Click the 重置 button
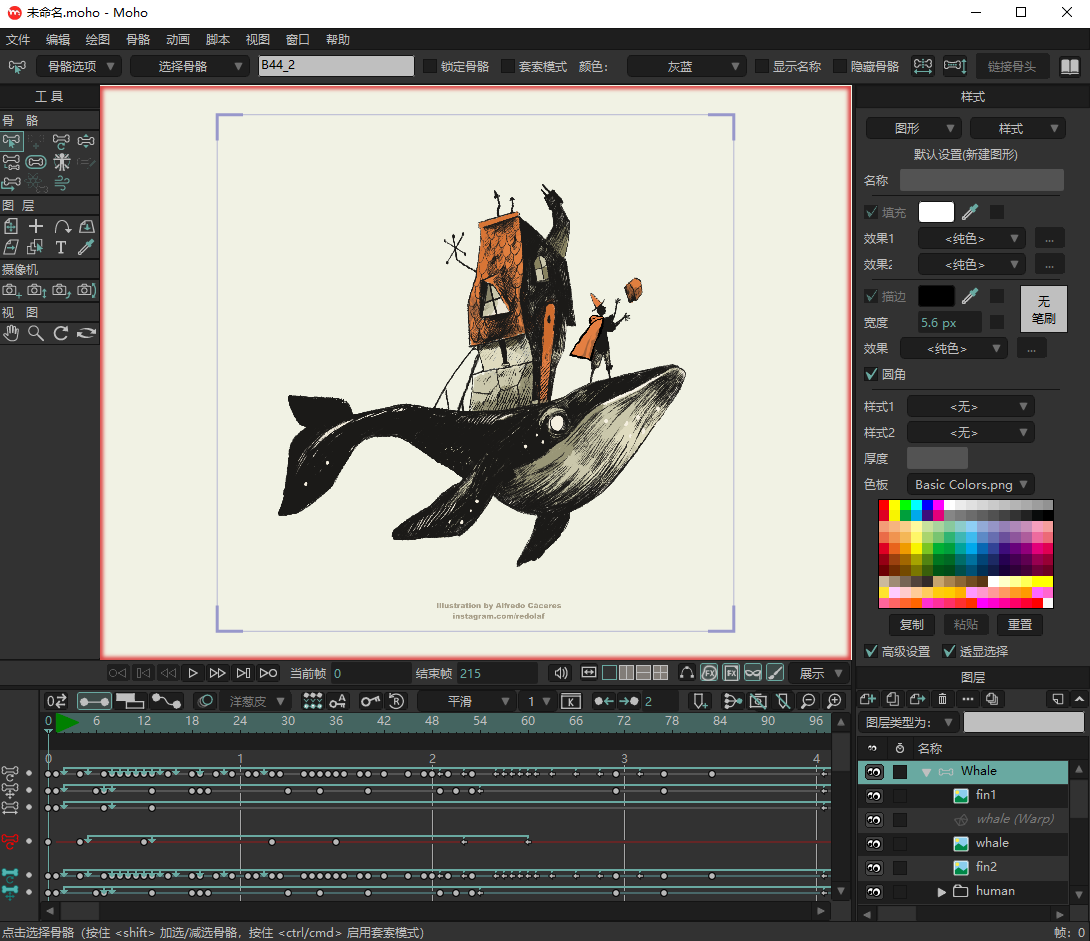The image size is (1090, 941). point(1020,624)
